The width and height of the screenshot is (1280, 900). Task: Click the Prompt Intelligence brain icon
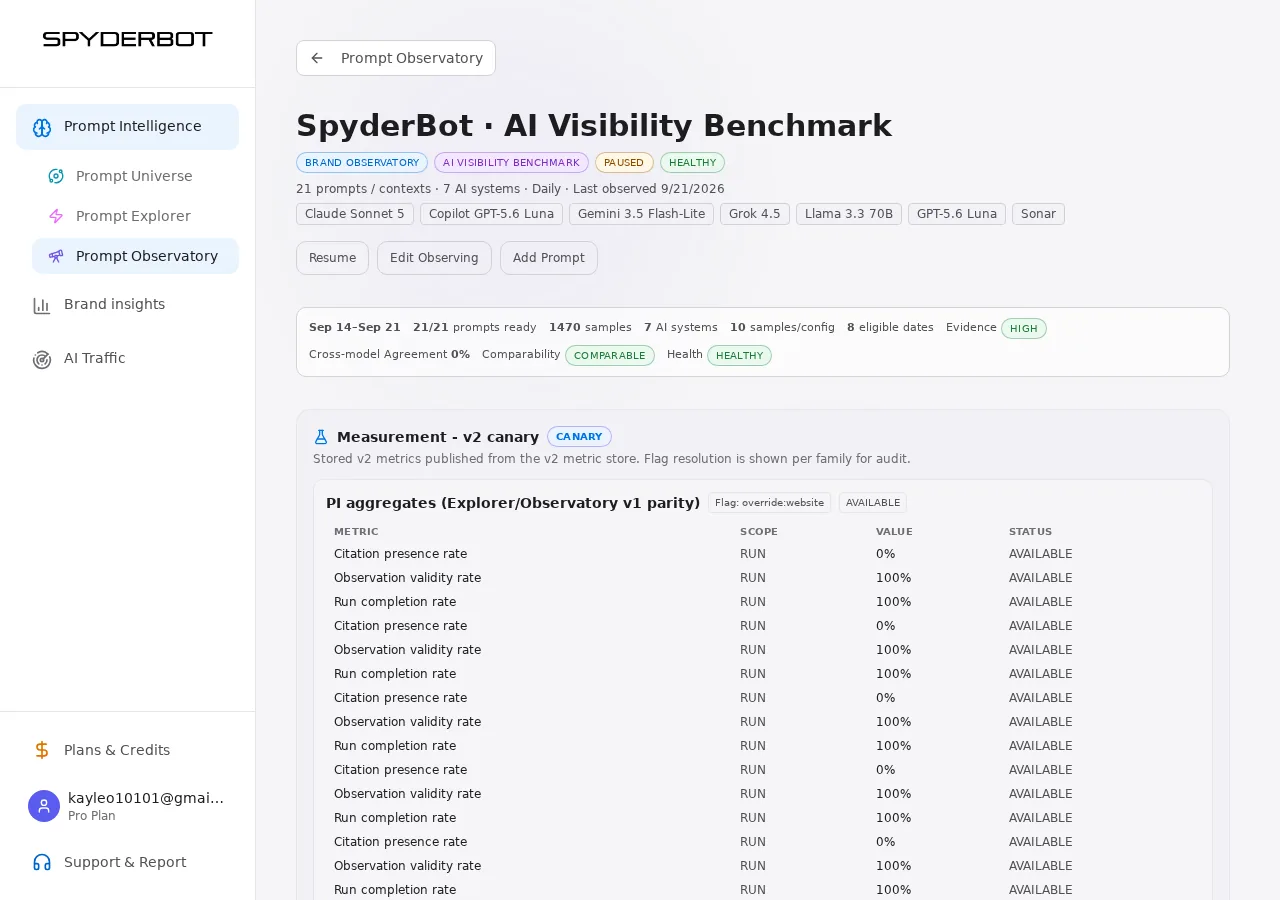[42, 127]
